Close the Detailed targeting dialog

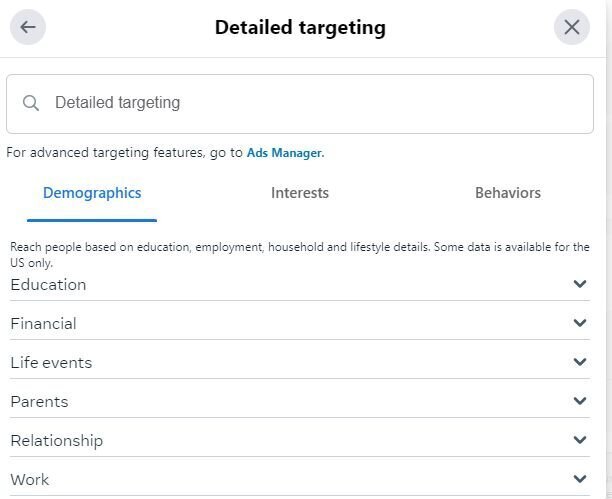coord(571,27)
